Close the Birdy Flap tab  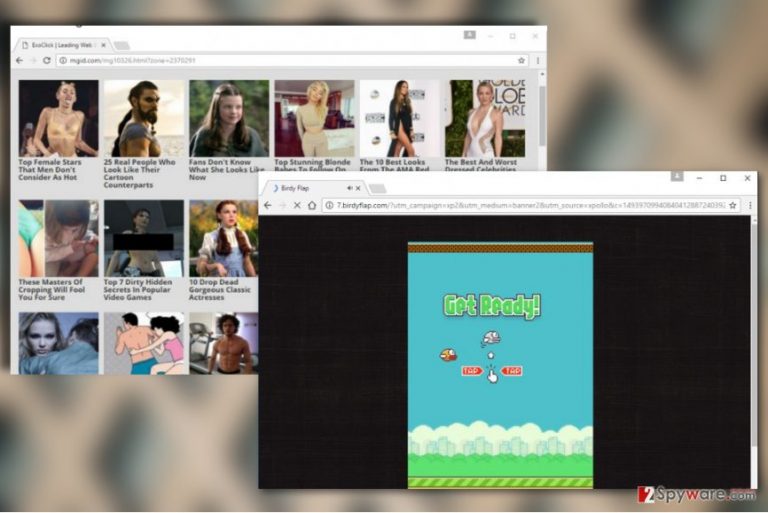[x=358, y=188]
